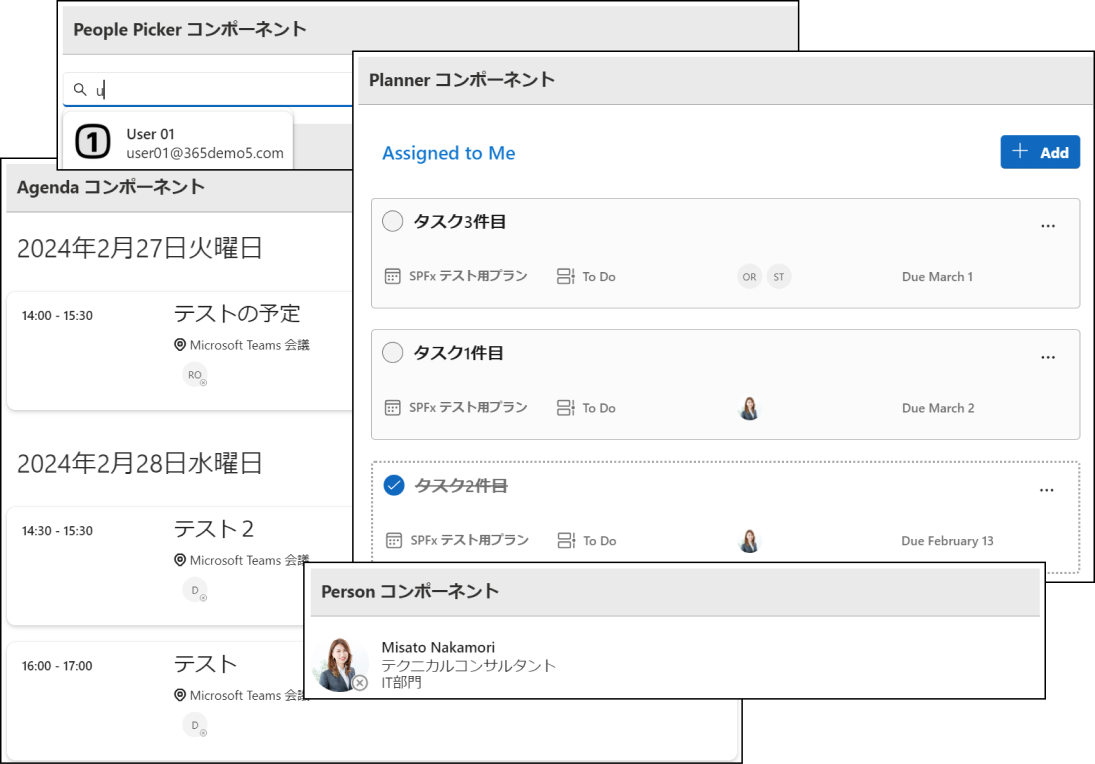Open more options for タスク3件目
1095x764 pixels.
coord(1048,226)
